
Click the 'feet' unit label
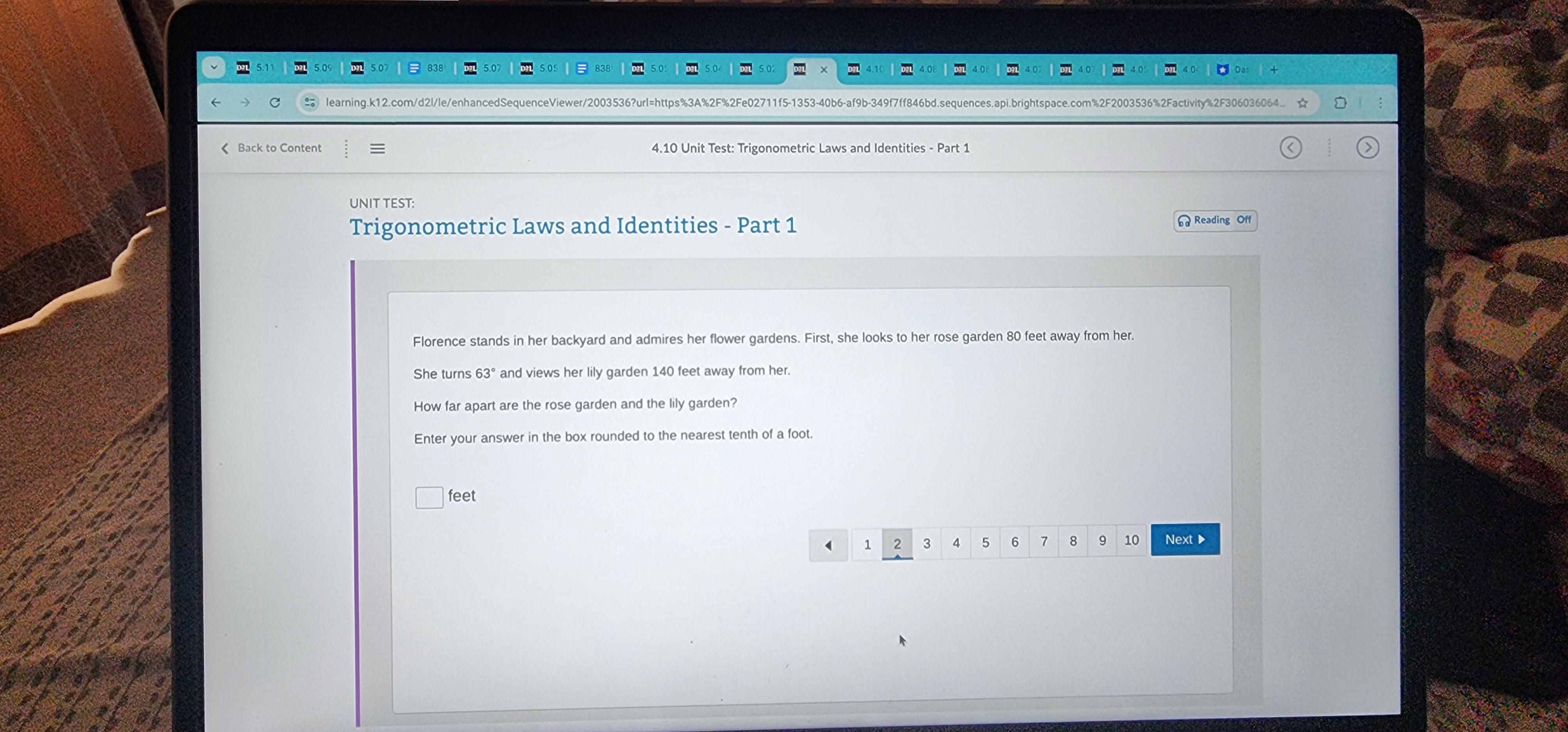(461, 496)
